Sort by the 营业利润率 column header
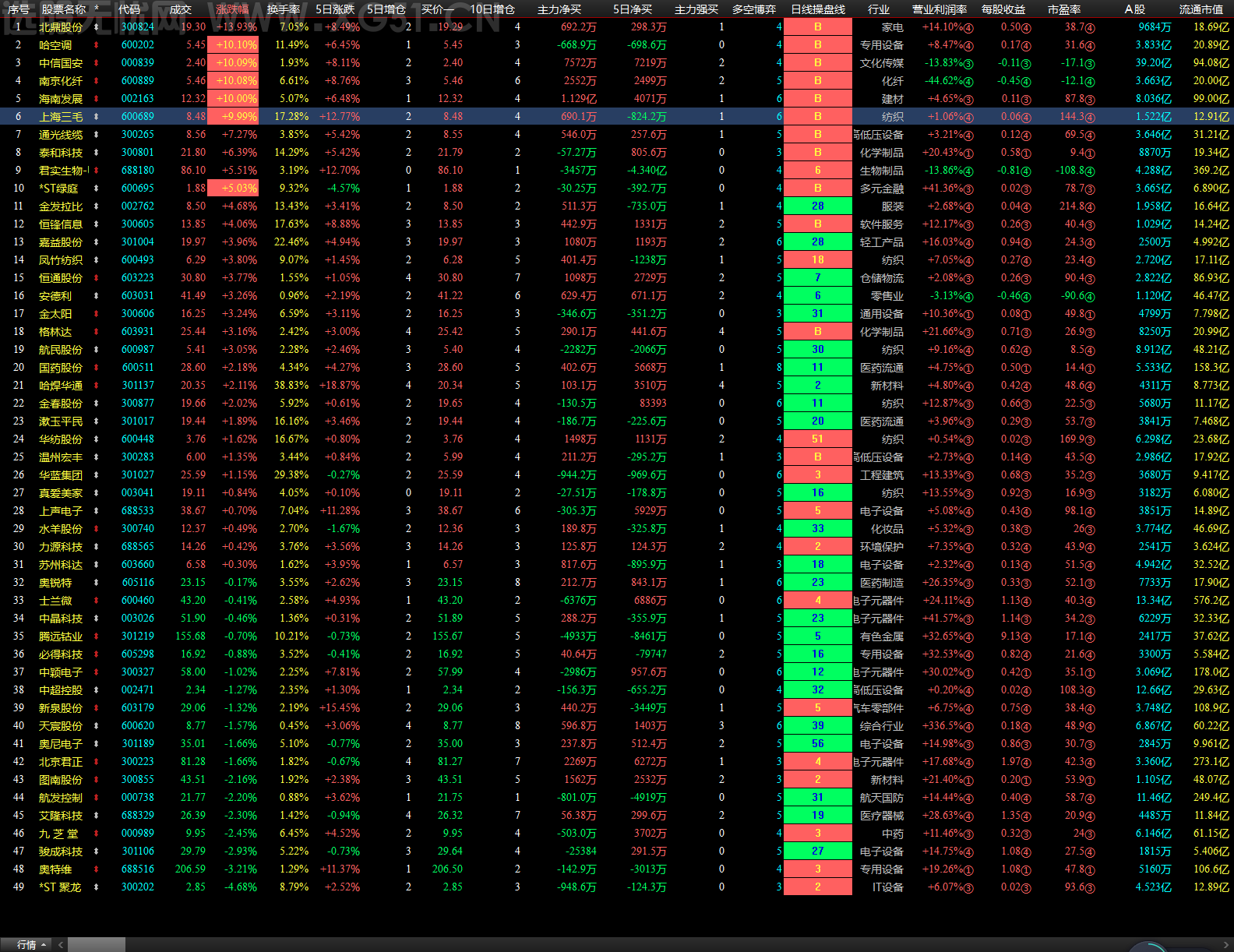Viewport: 1234px width, 952px height. point(940,9)
